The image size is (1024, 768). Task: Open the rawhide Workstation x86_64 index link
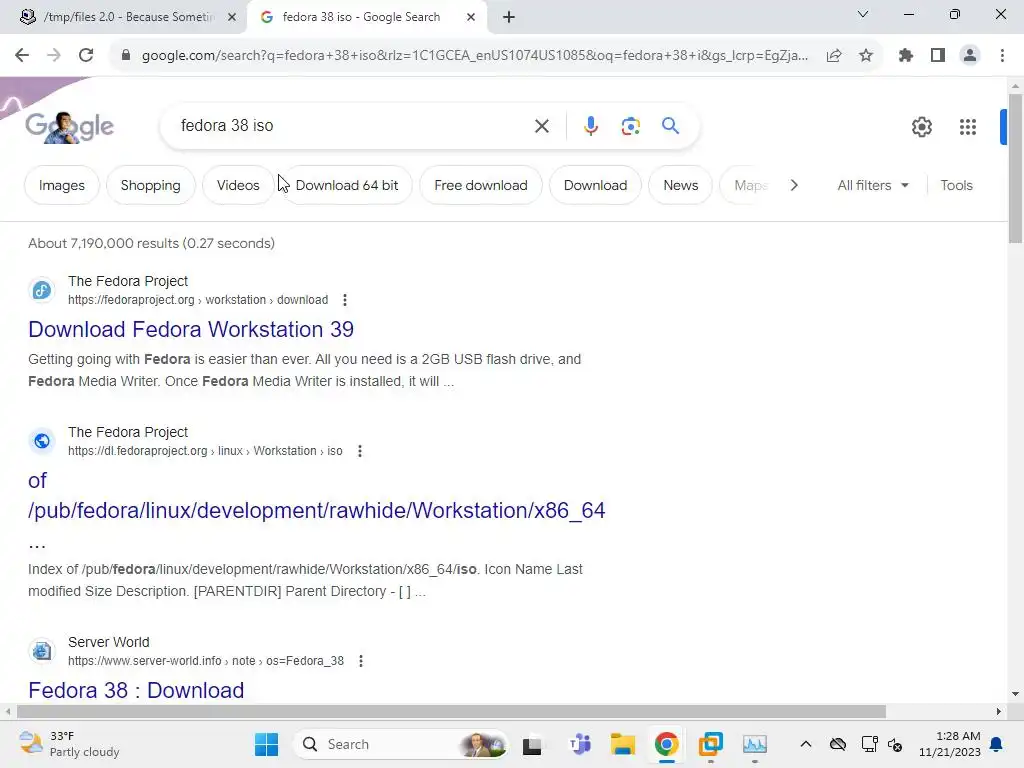coord(316,510)
